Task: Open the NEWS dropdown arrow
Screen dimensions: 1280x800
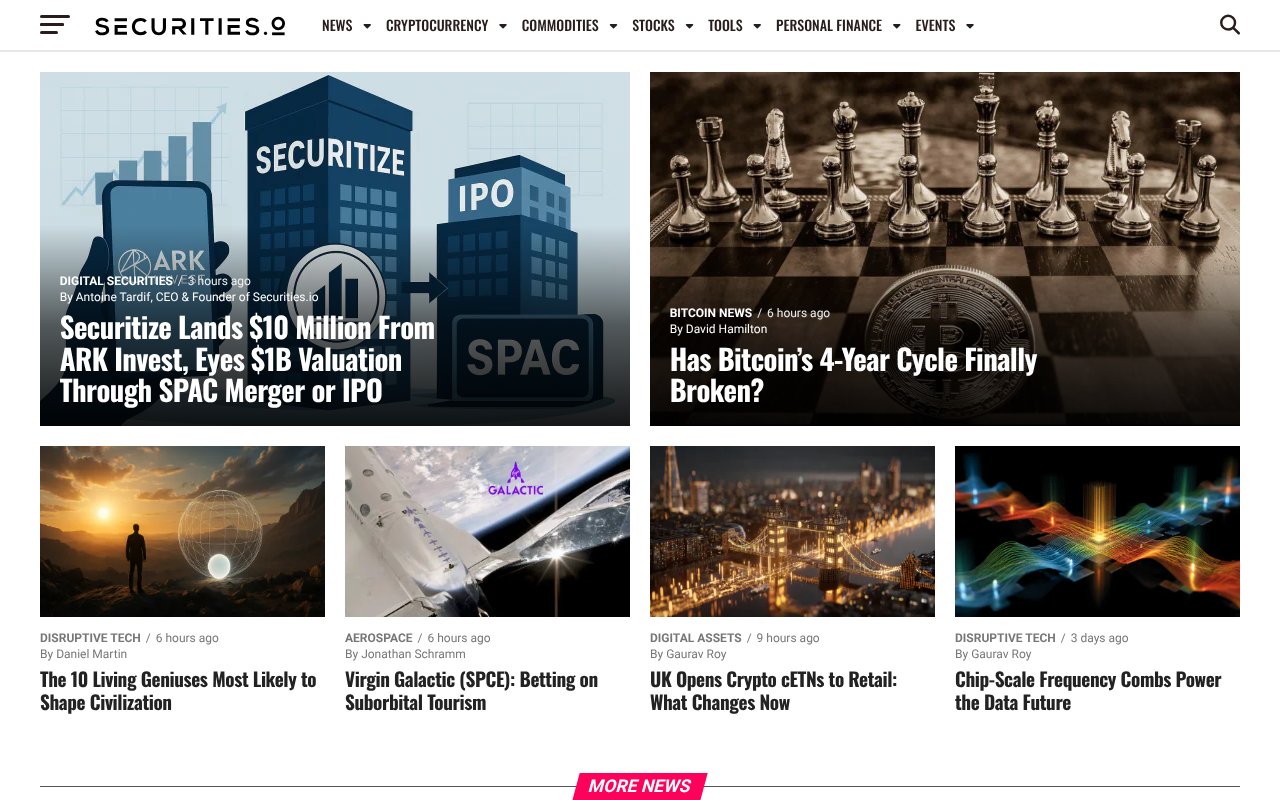Action: click(366, 26)
